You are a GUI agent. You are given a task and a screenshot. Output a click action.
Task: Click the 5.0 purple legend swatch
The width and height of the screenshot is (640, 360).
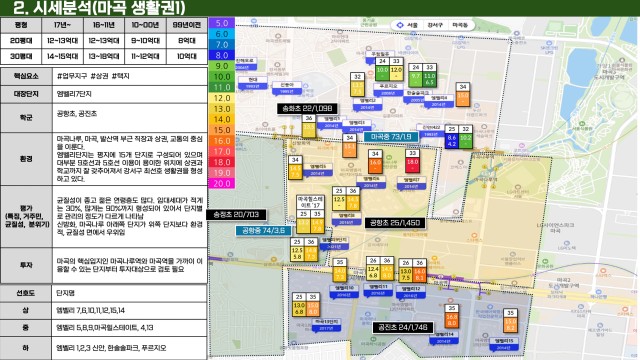coord(222,23)
